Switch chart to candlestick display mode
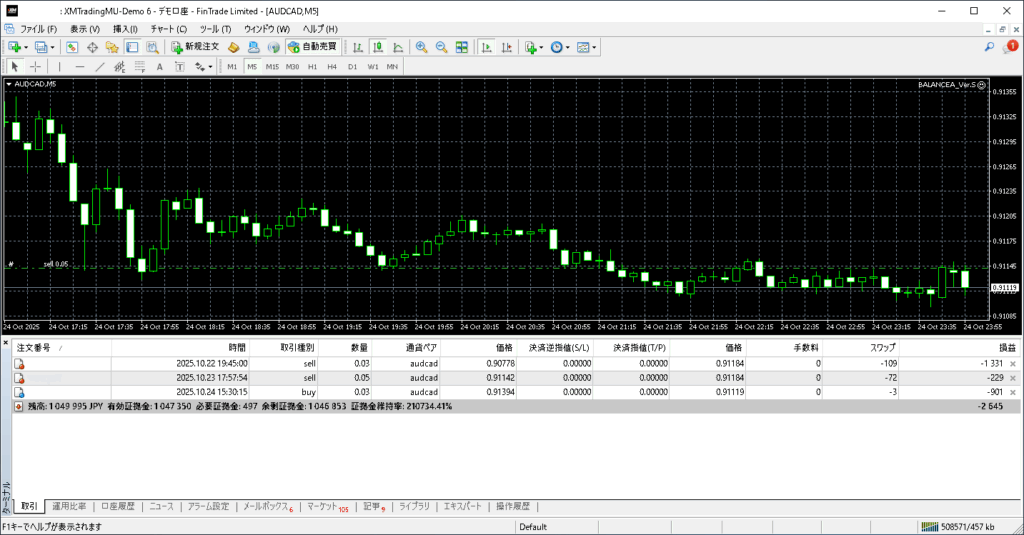This screenshot has height=535, width=1024. (380, 47)
